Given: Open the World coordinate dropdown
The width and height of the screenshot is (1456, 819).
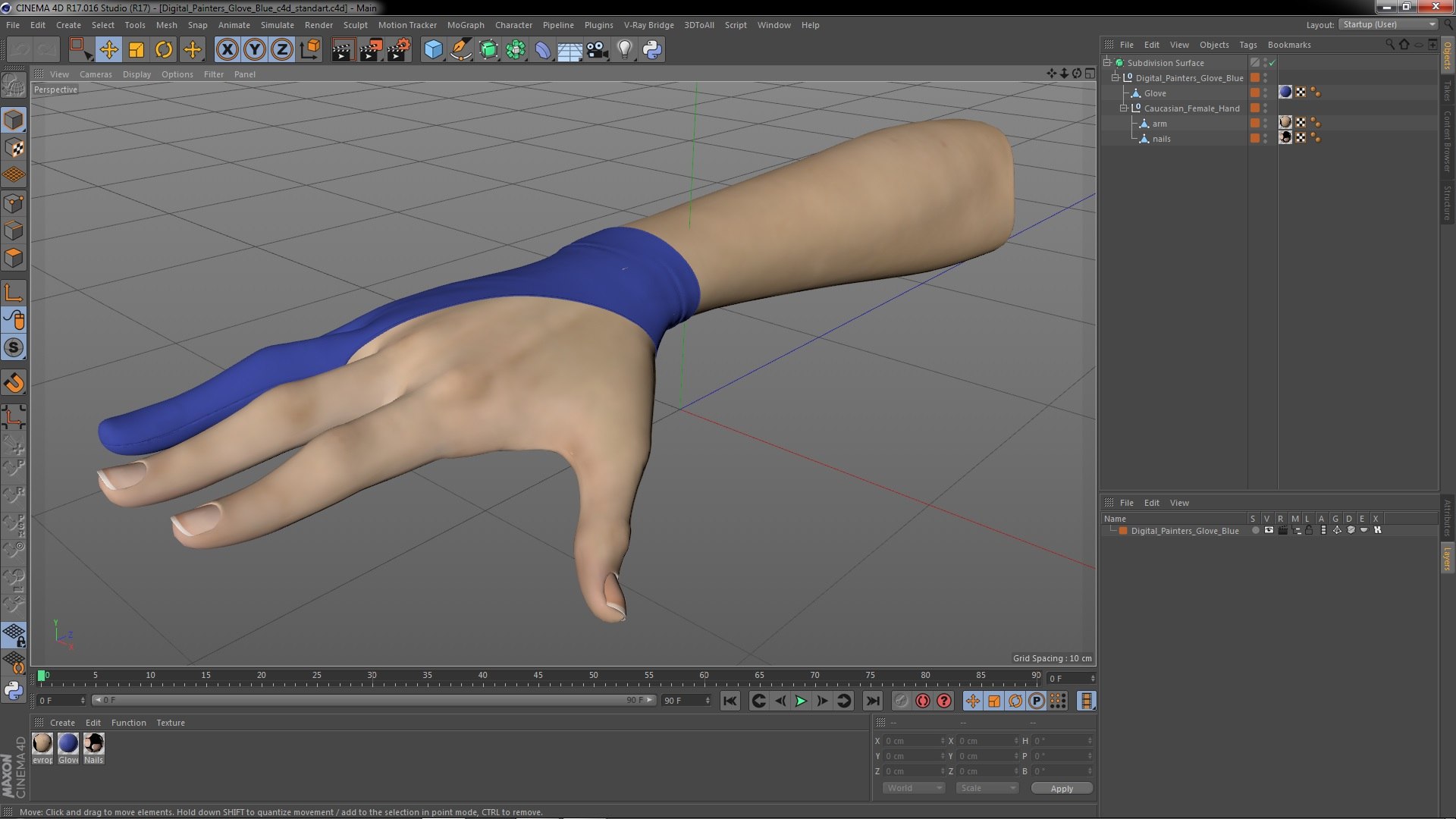Looking at the screenshot, I should click(913, 788).
